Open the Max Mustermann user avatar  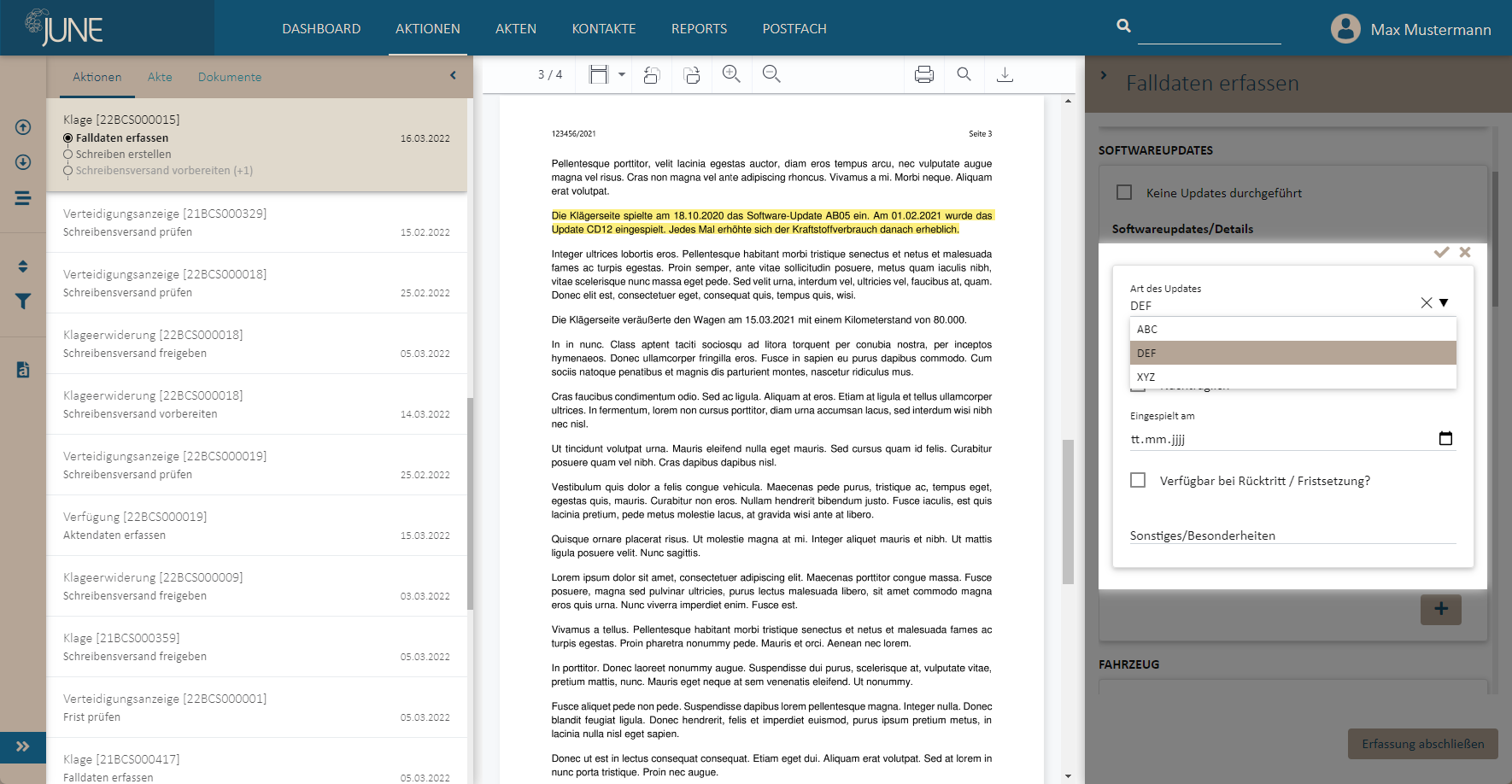(x=1345, y=28)
